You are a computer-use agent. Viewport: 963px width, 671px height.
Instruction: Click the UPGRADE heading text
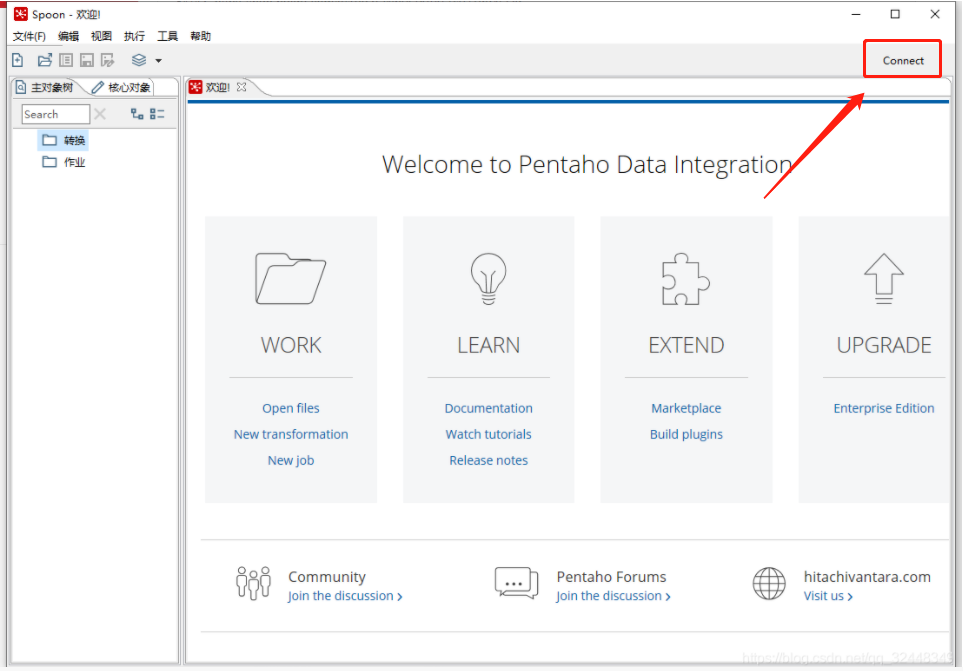(884, 345)
